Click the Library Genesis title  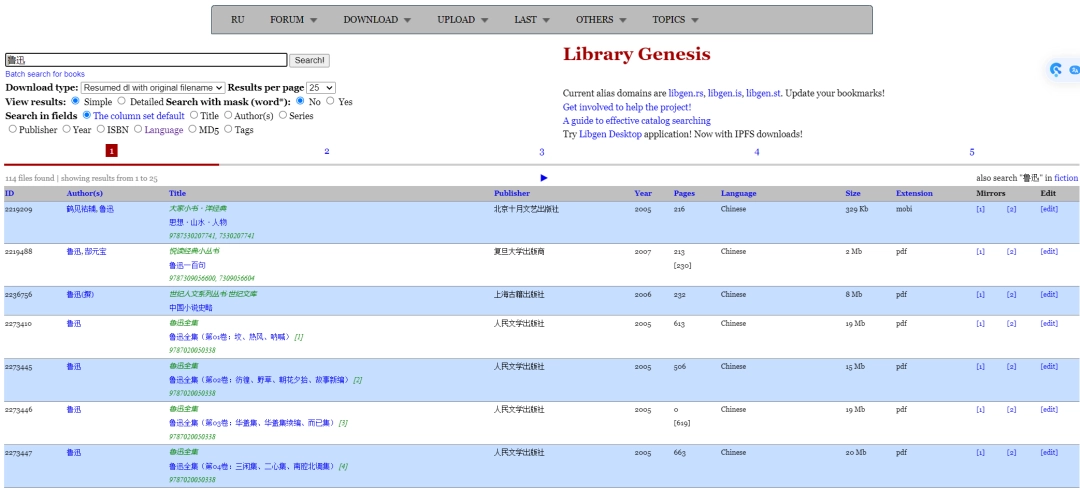[636, 54]
